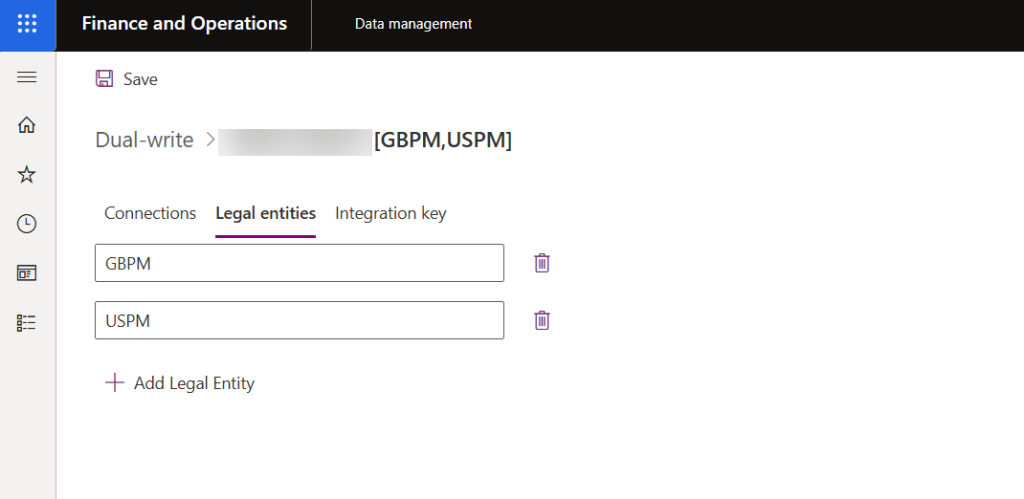
Task: Show Recent items clock icon
Action: pyautogui.click(x=27, y=224)
